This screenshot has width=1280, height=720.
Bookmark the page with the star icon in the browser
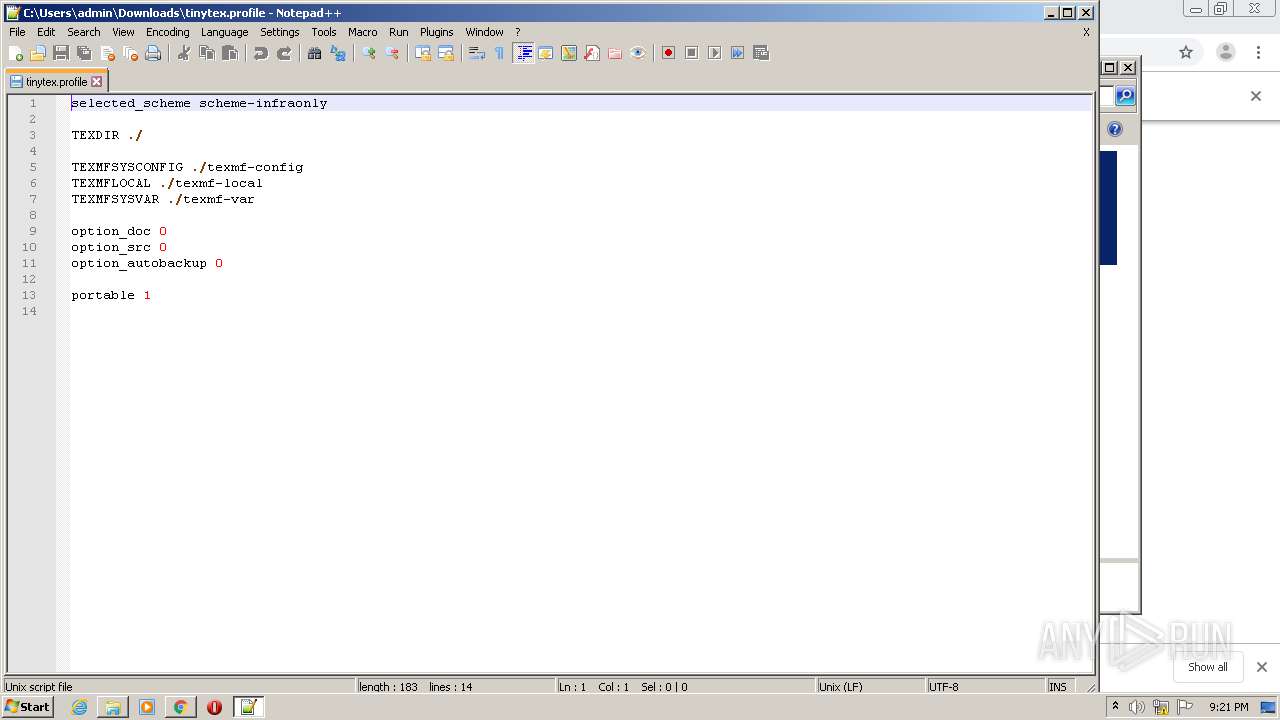coord(1186,53)
